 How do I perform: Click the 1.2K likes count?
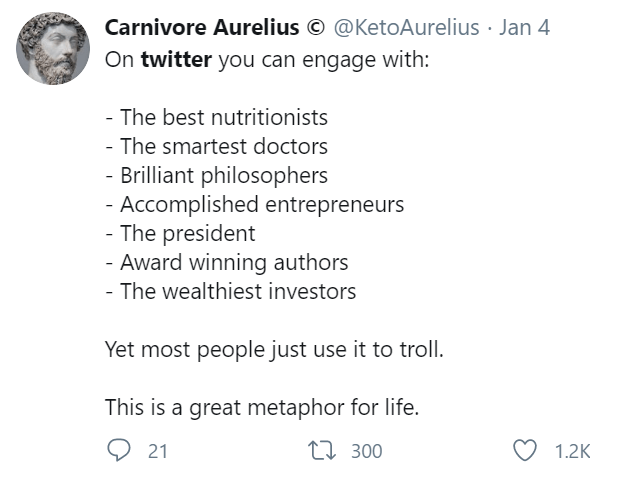coord(572,451)
